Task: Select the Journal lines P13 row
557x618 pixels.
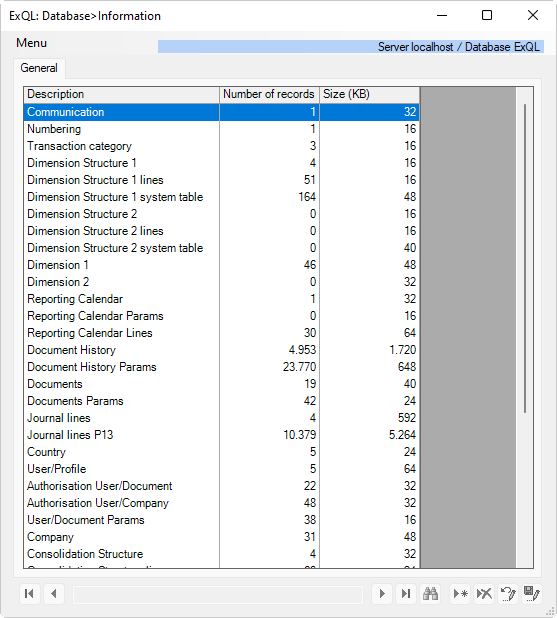Action: click(222, 435)
